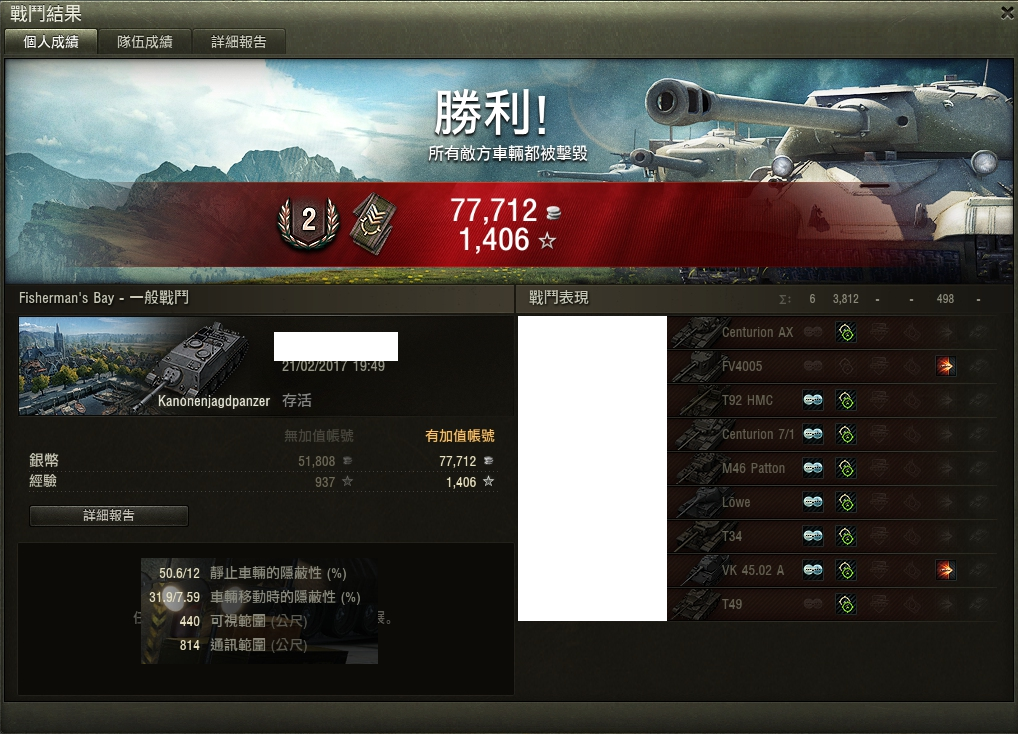Click the experience star beside 1,406
The width and height of the screenshot is (1018, 734).
(547, 241)
